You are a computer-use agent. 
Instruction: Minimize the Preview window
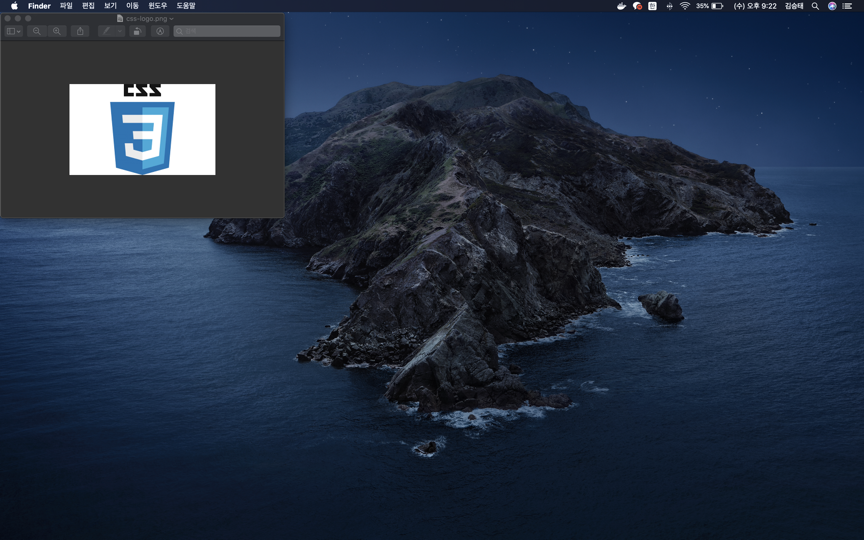click(x=18, y=18)
